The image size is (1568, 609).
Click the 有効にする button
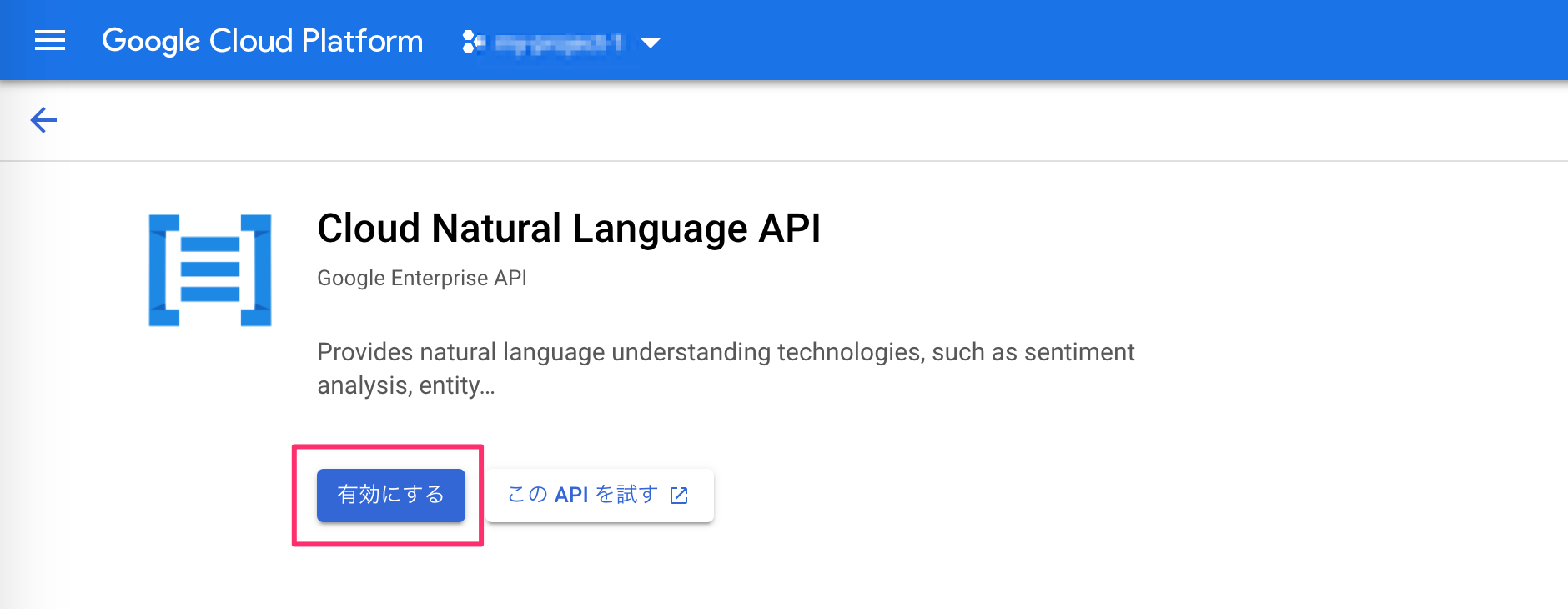pos(391,496)
